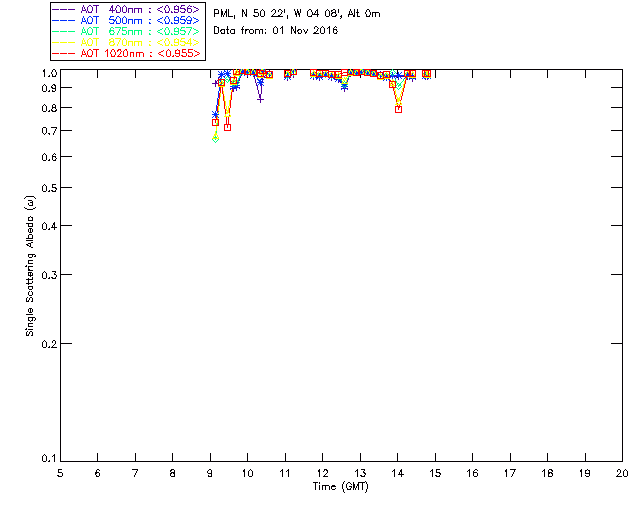
Task: Click the AOT 500nm legend entry
Action: [126, 20]
